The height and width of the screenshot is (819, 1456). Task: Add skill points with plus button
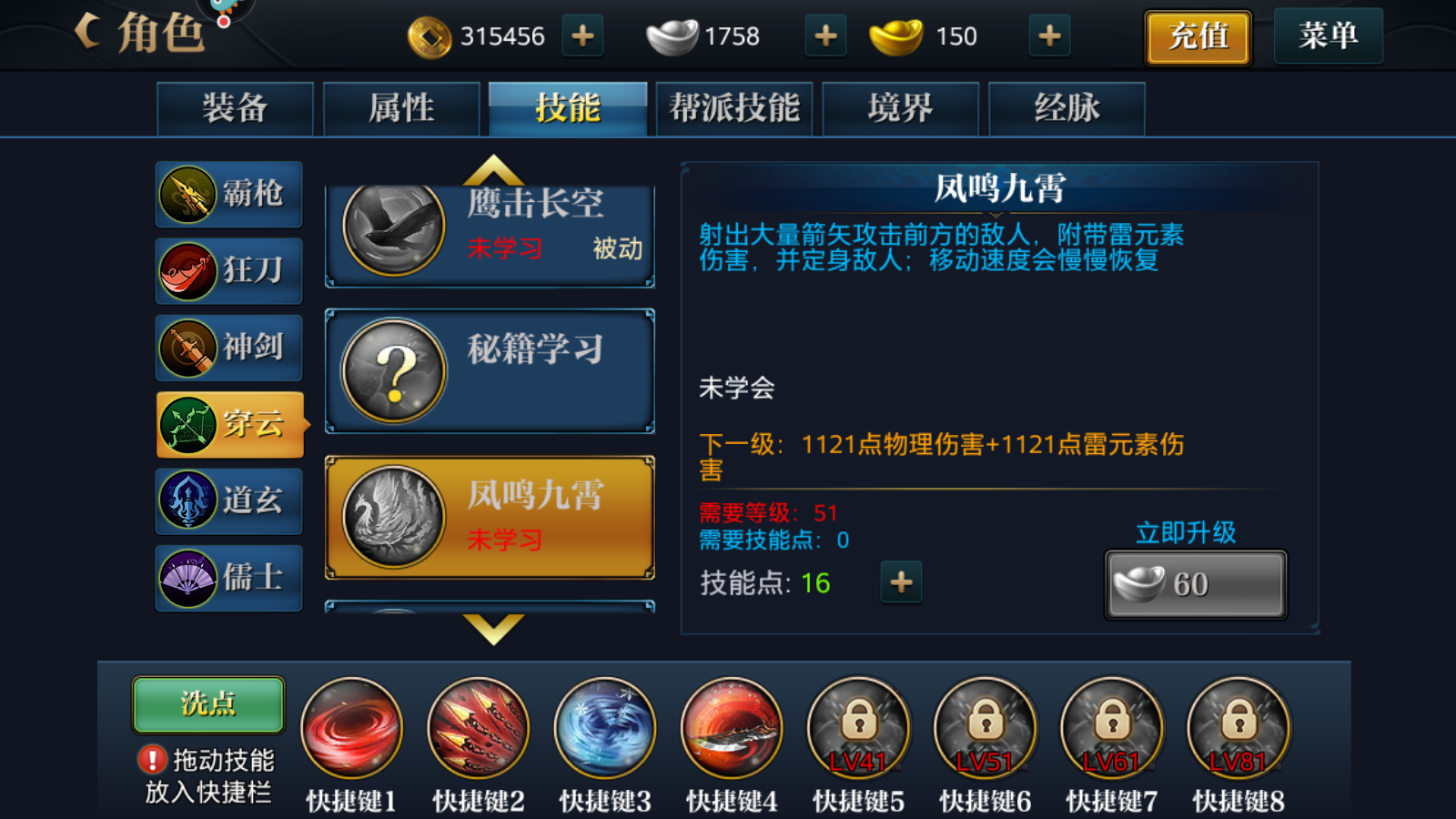(x=901, y=582)
